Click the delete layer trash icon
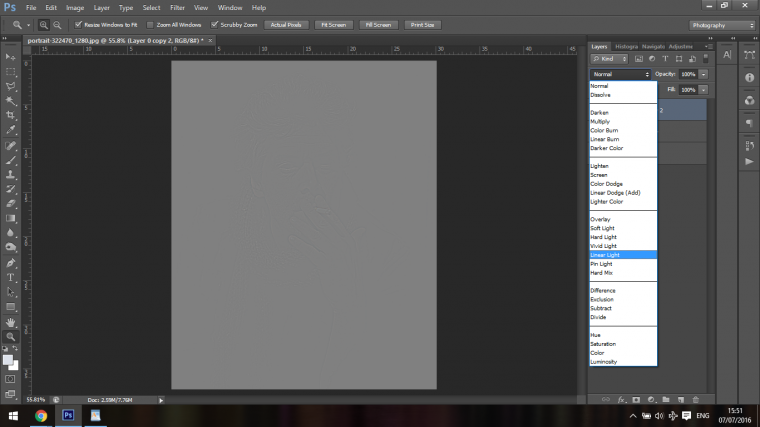Screen dimensions: 760x427 click(x=696, y=399)
